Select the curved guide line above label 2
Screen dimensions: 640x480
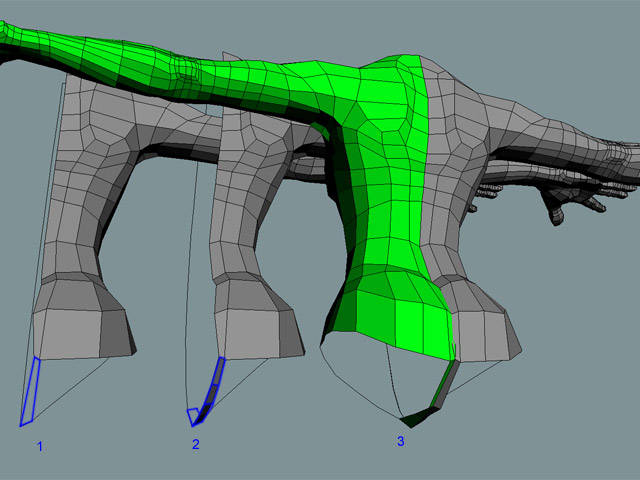(x=191, y=300)
